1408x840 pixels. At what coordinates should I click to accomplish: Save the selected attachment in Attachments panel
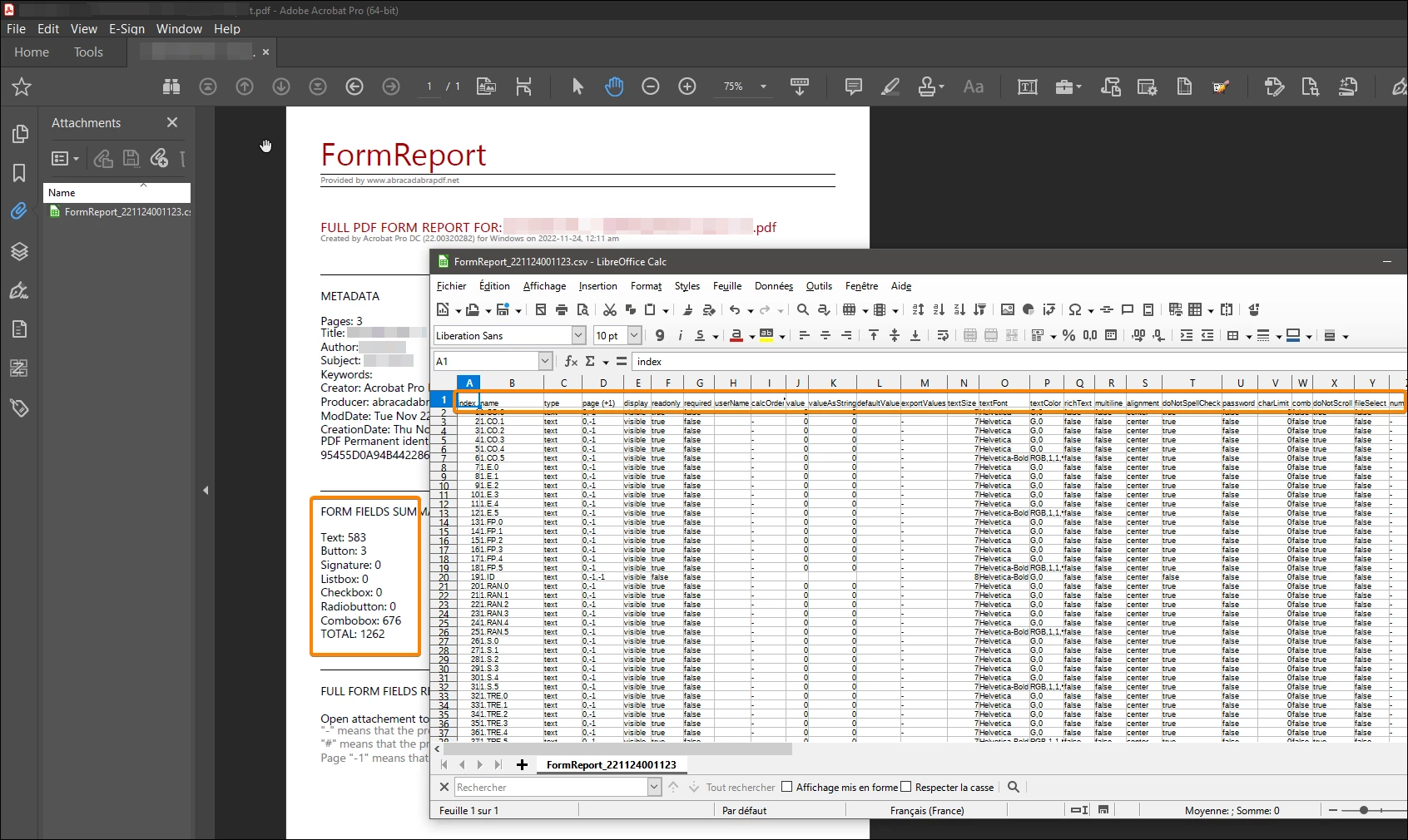pyautogui.click(x=131, y=158)
